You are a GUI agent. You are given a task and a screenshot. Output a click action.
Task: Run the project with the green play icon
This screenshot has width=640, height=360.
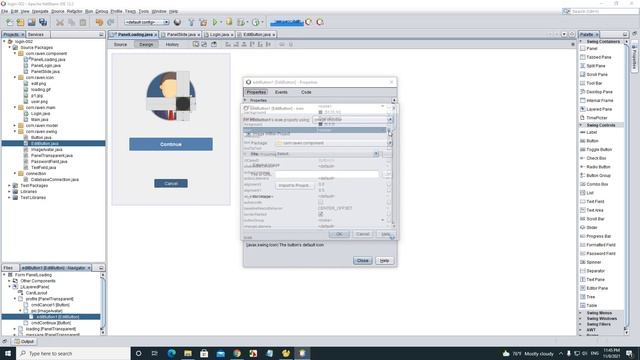tap(215, 22)
